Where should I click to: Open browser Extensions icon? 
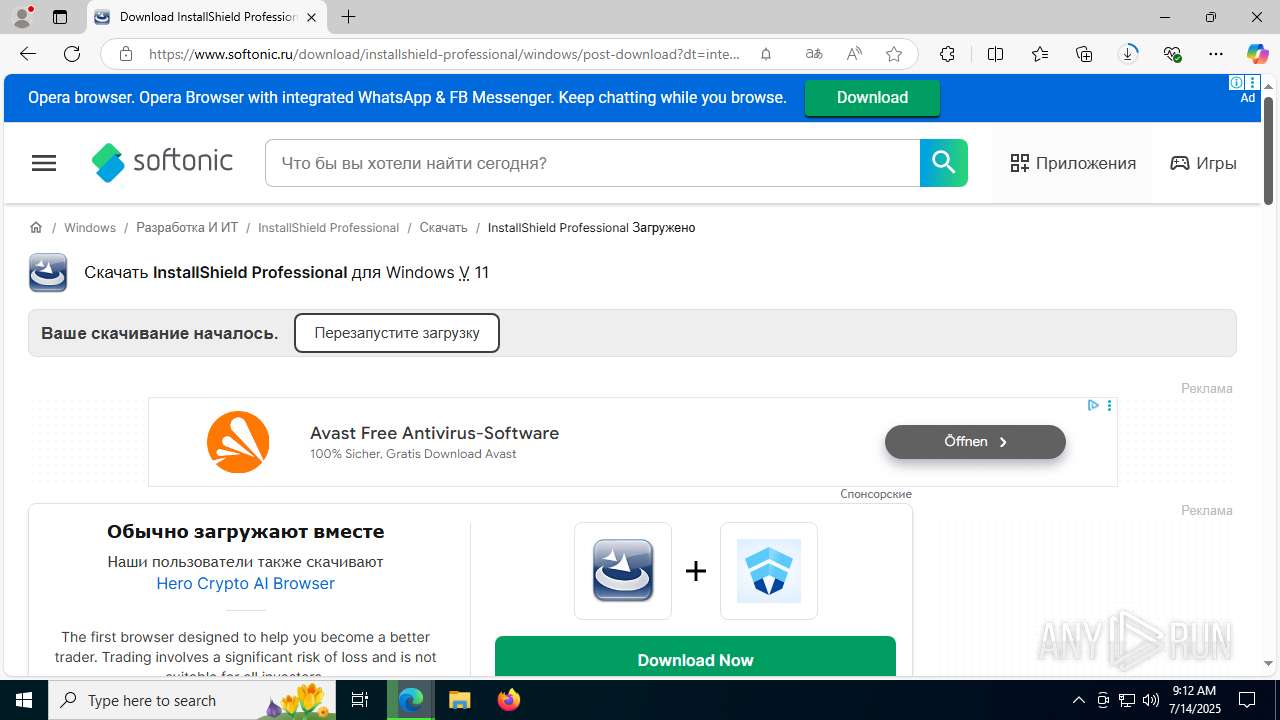point(947,54)
